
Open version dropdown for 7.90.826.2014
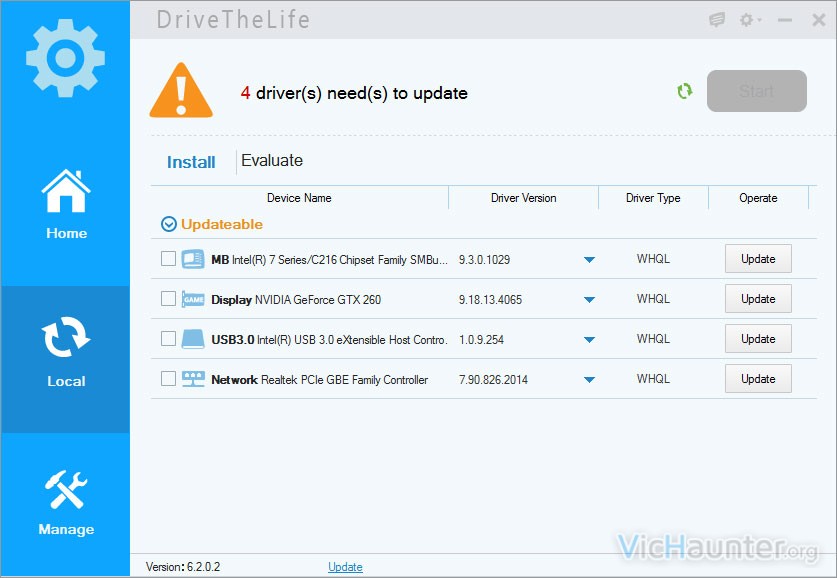point(589,380)
